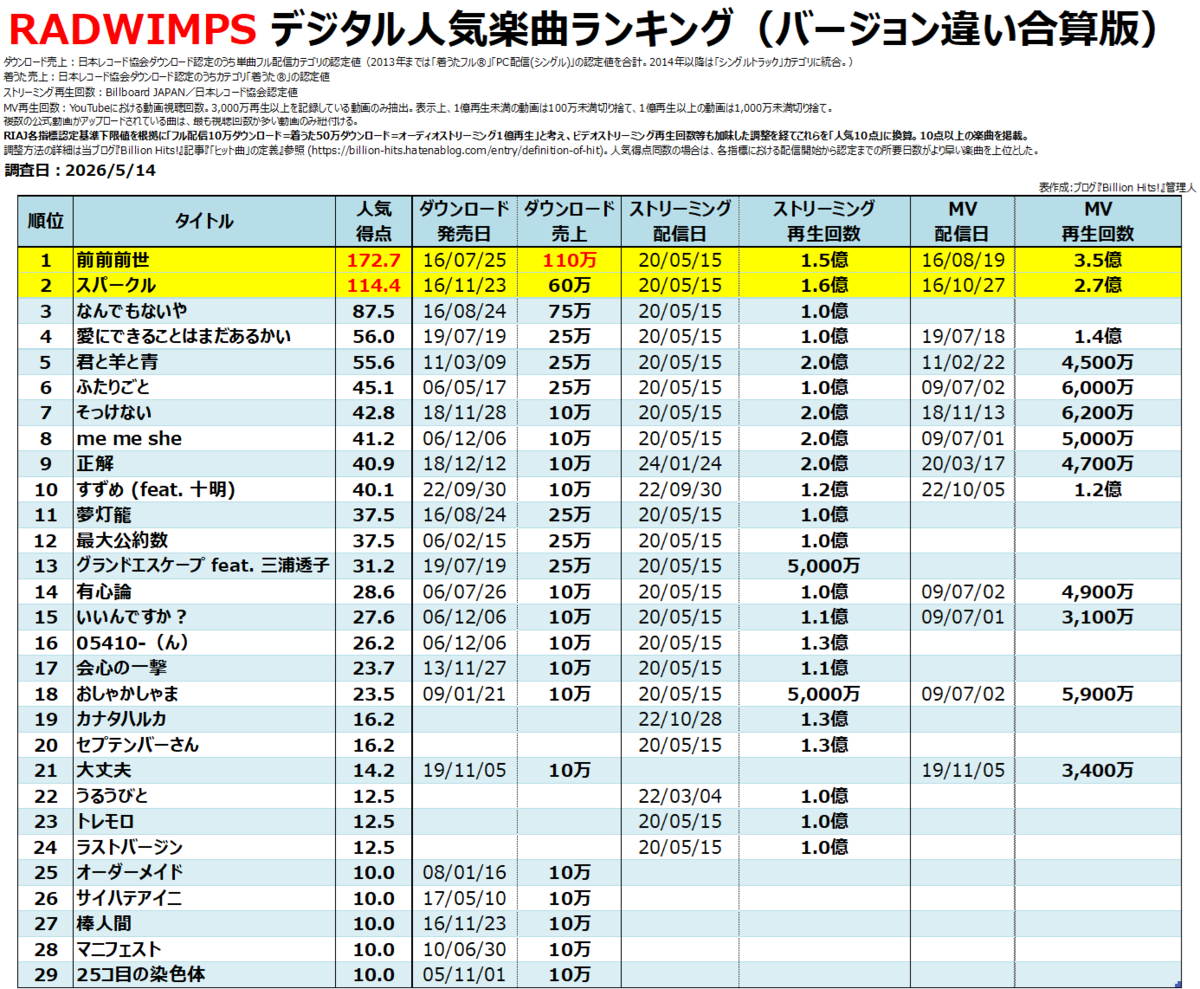Click the streaming date 22/10/28

pos(680,719)
